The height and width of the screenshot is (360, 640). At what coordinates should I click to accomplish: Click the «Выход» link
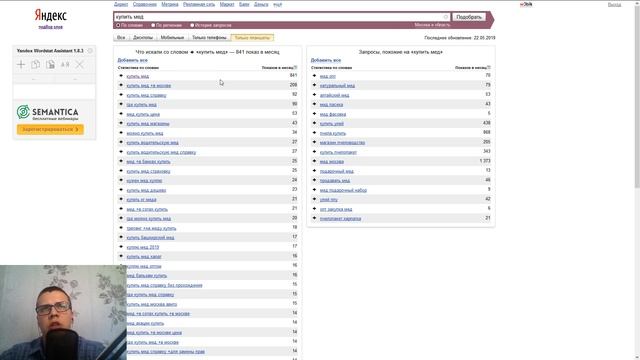tap(614, 4)
